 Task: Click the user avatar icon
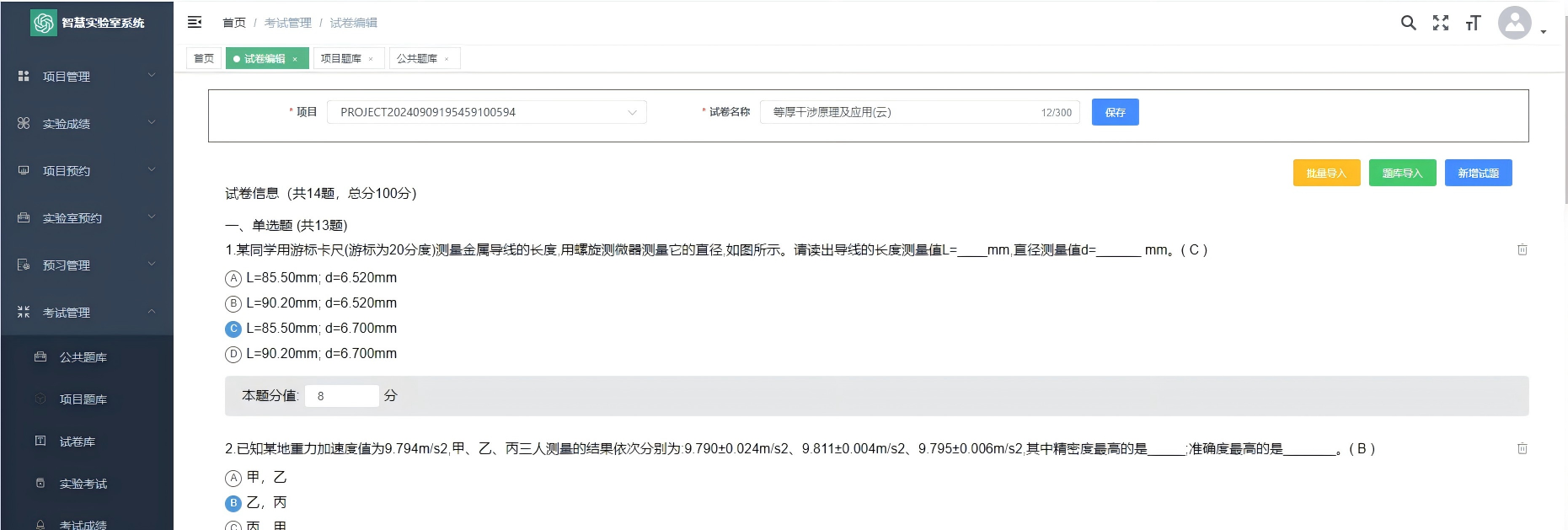pos(1514,23)
